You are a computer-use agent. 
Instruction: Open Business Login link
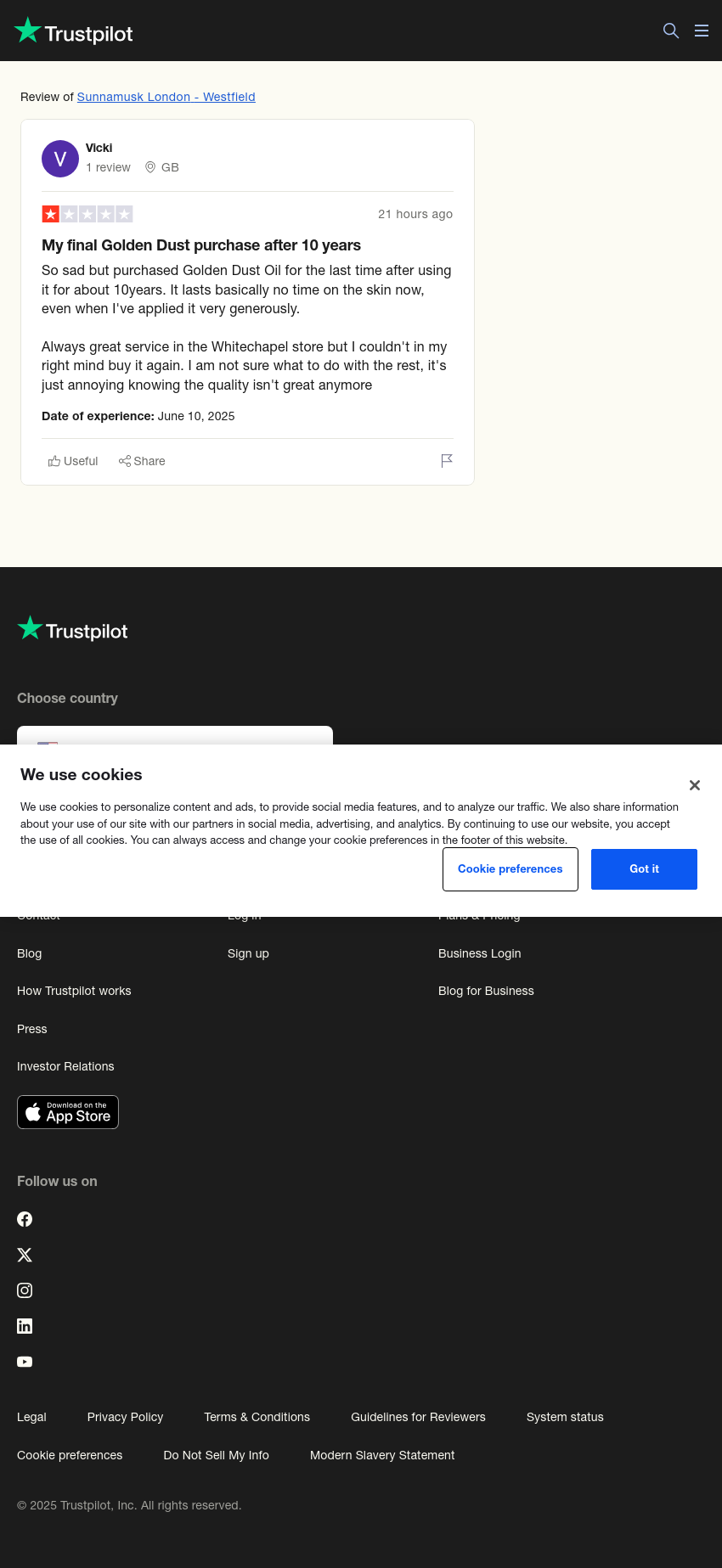click(x=480, y=953)
